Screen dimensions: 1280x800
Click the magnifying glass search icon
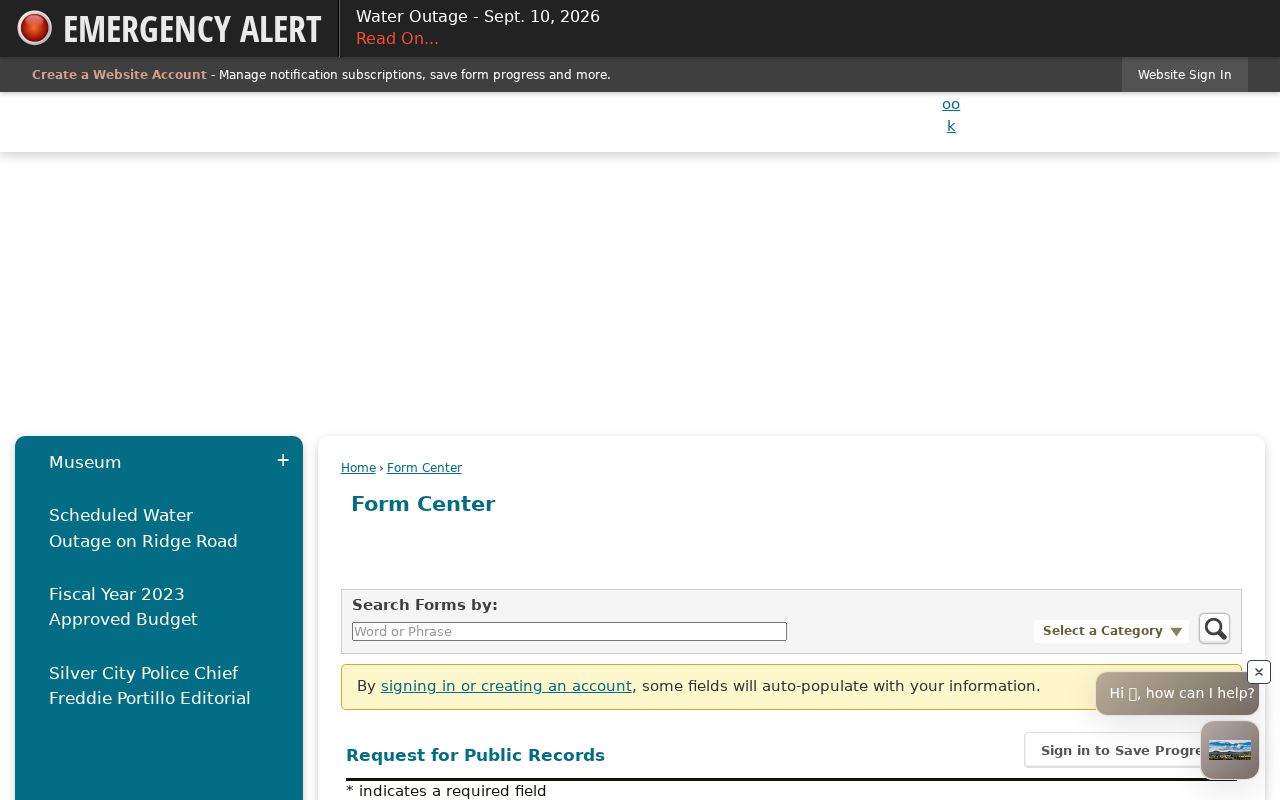pyautogui.click(x=1215, y=629)
